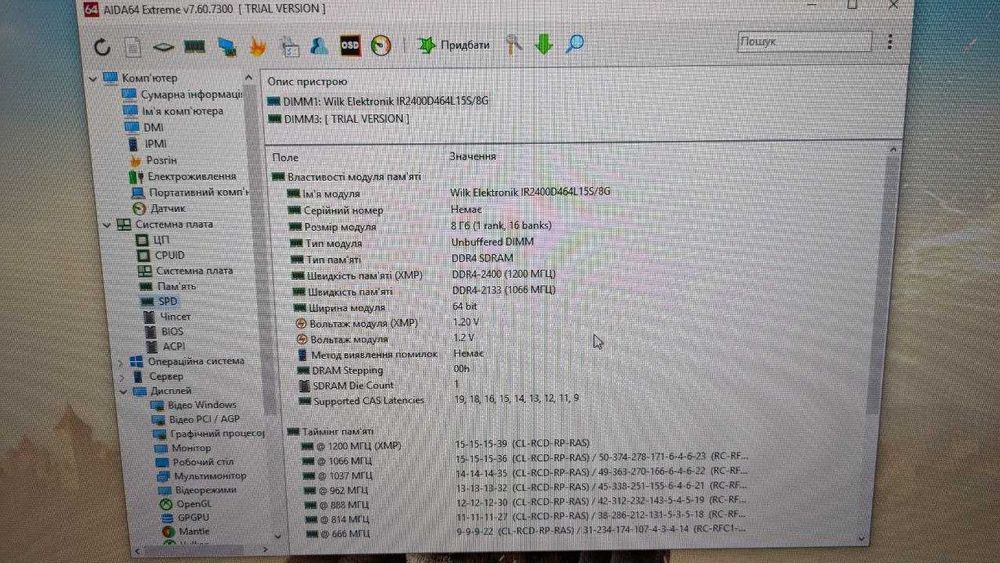Screen dimensions: 1000x563
Task: Collapse the Комп'ютер tree node
Action: [94, 79]
